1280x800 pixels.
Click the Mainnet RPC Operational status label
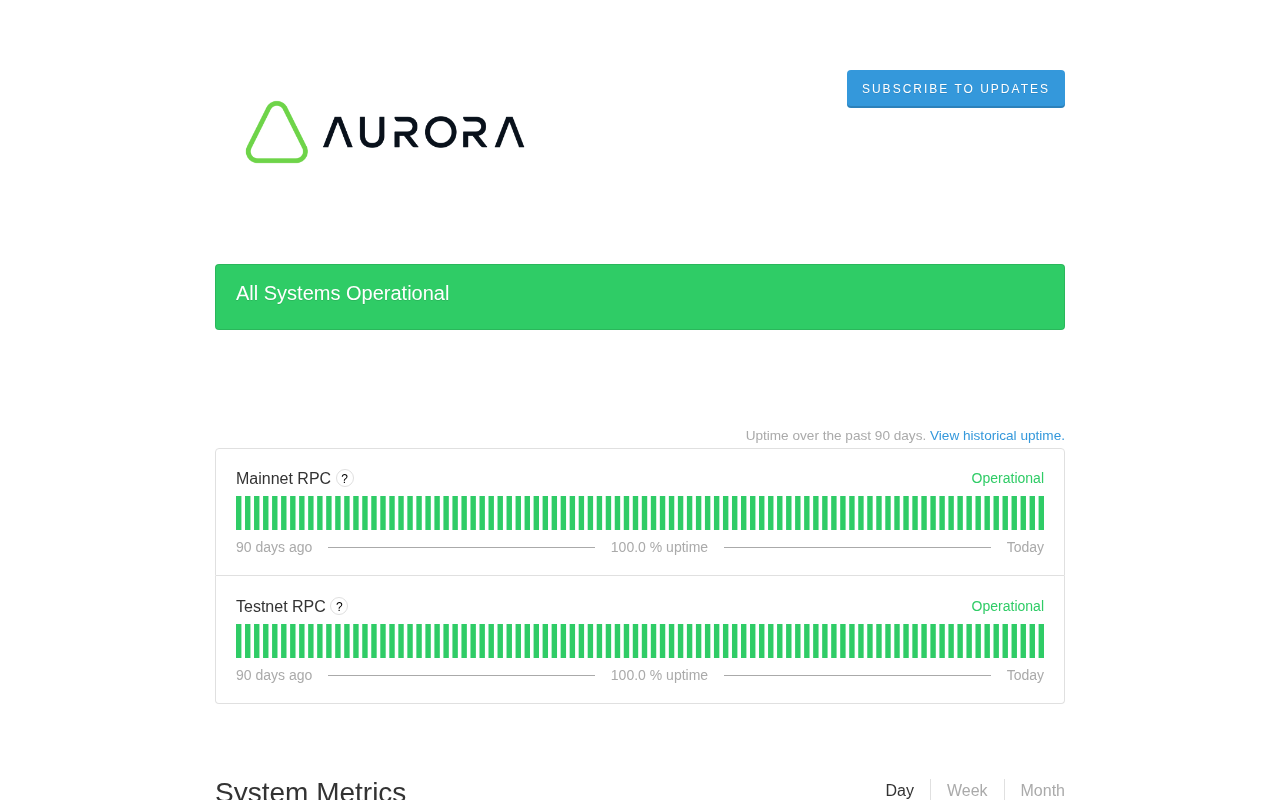coord(1007,478)
